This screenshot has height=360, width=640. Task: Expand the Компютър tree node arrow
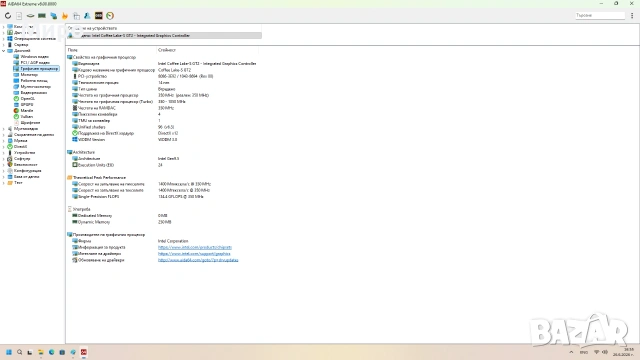click(x=4, y=27)
